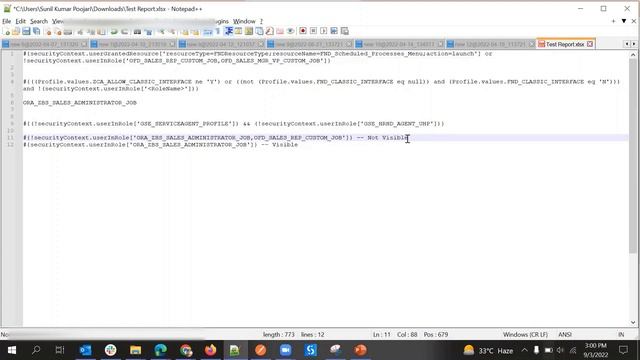Screen dimensions: 640x360
Task: Open Document Map panel icon
Action: pos(249,31)
